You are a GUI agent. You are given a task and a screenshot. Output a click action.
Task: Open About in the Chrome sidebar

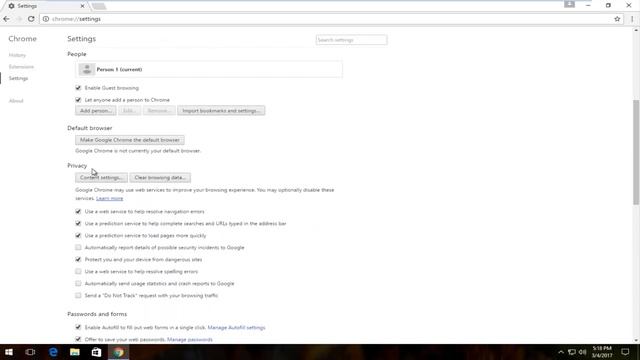point(16,101)
